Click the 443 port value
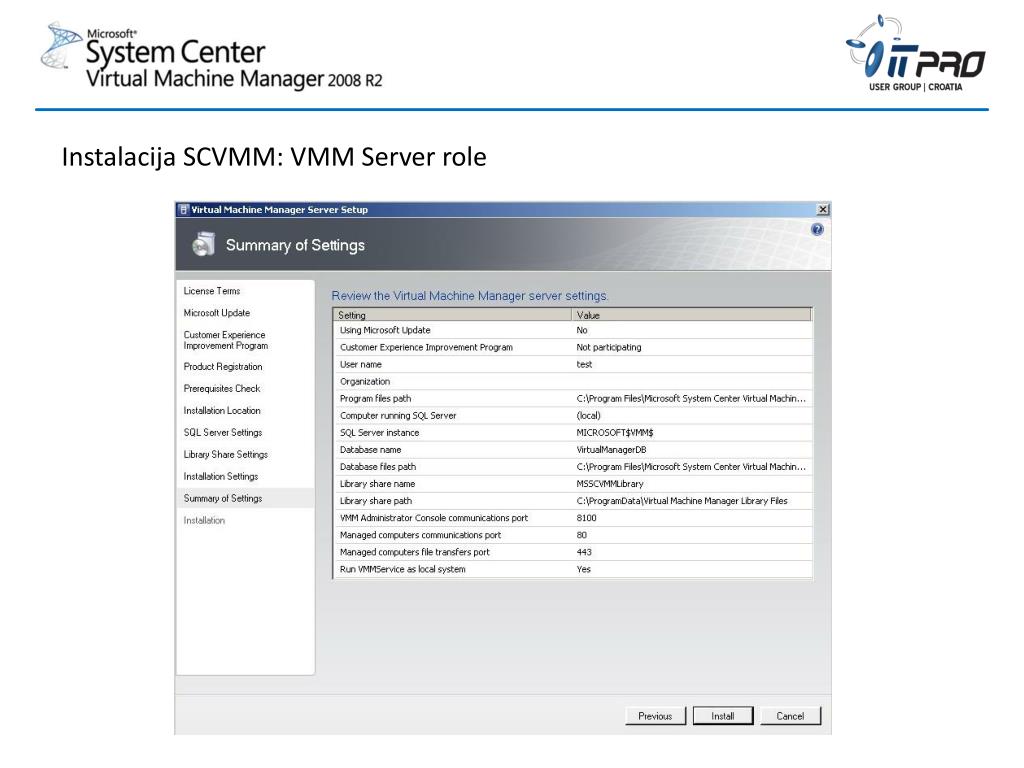The width and height of the screenshot is (1024, 768). 584,552
